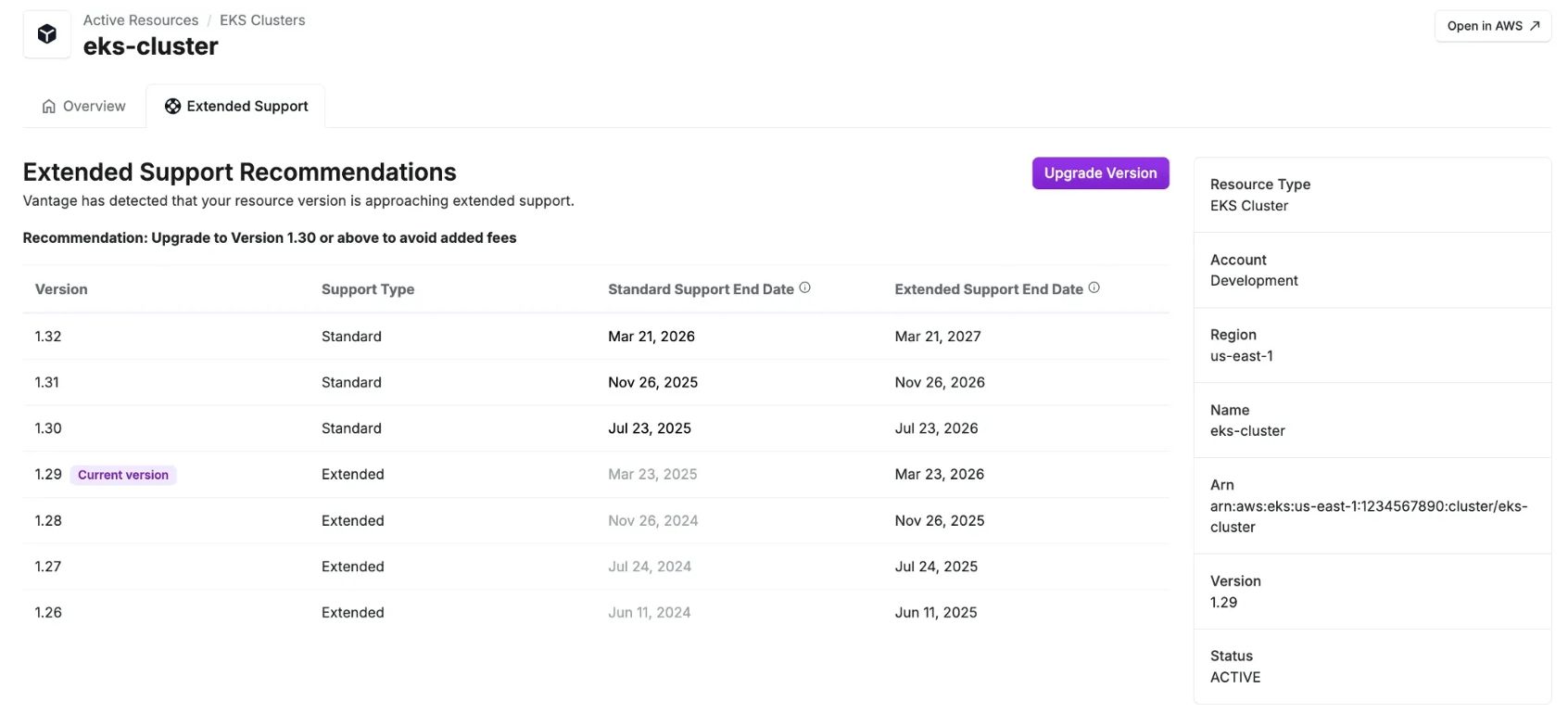Click the Extended Support lifebuoy icon

click(x=172, y=107)
